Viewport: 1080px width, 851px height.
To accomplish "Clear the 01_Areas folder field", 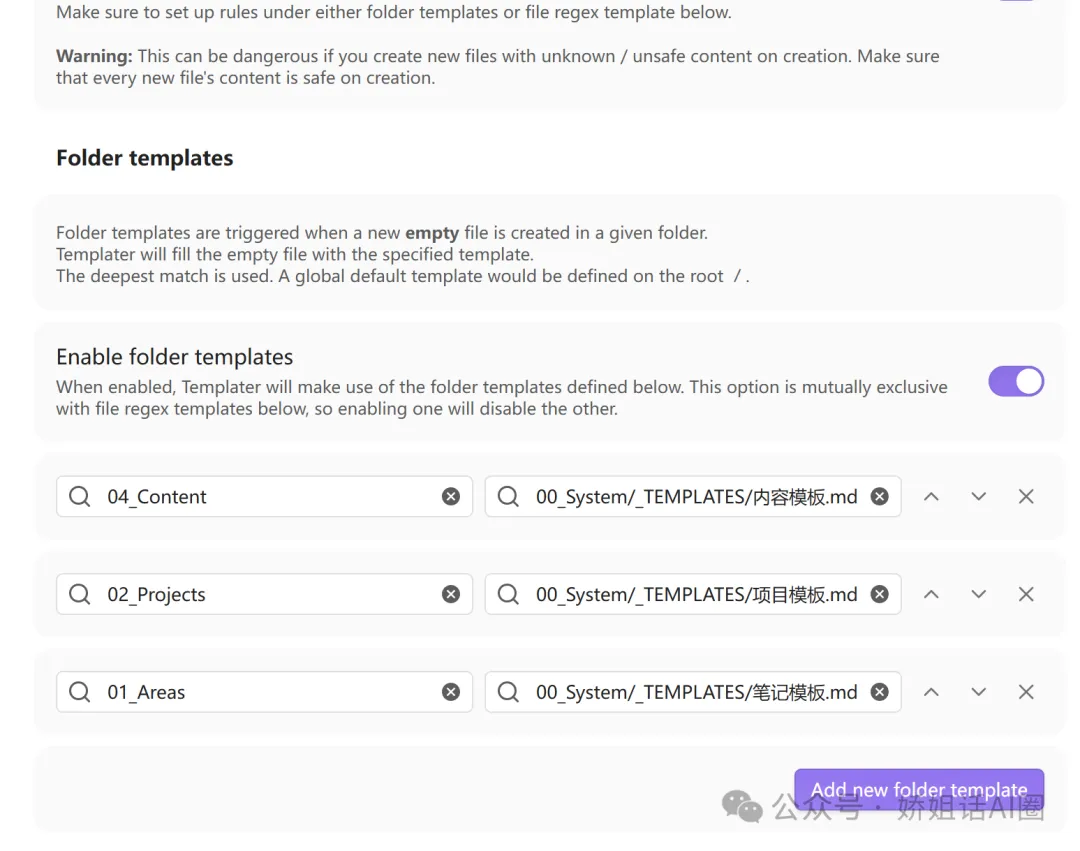I will [x=451, y=692].
